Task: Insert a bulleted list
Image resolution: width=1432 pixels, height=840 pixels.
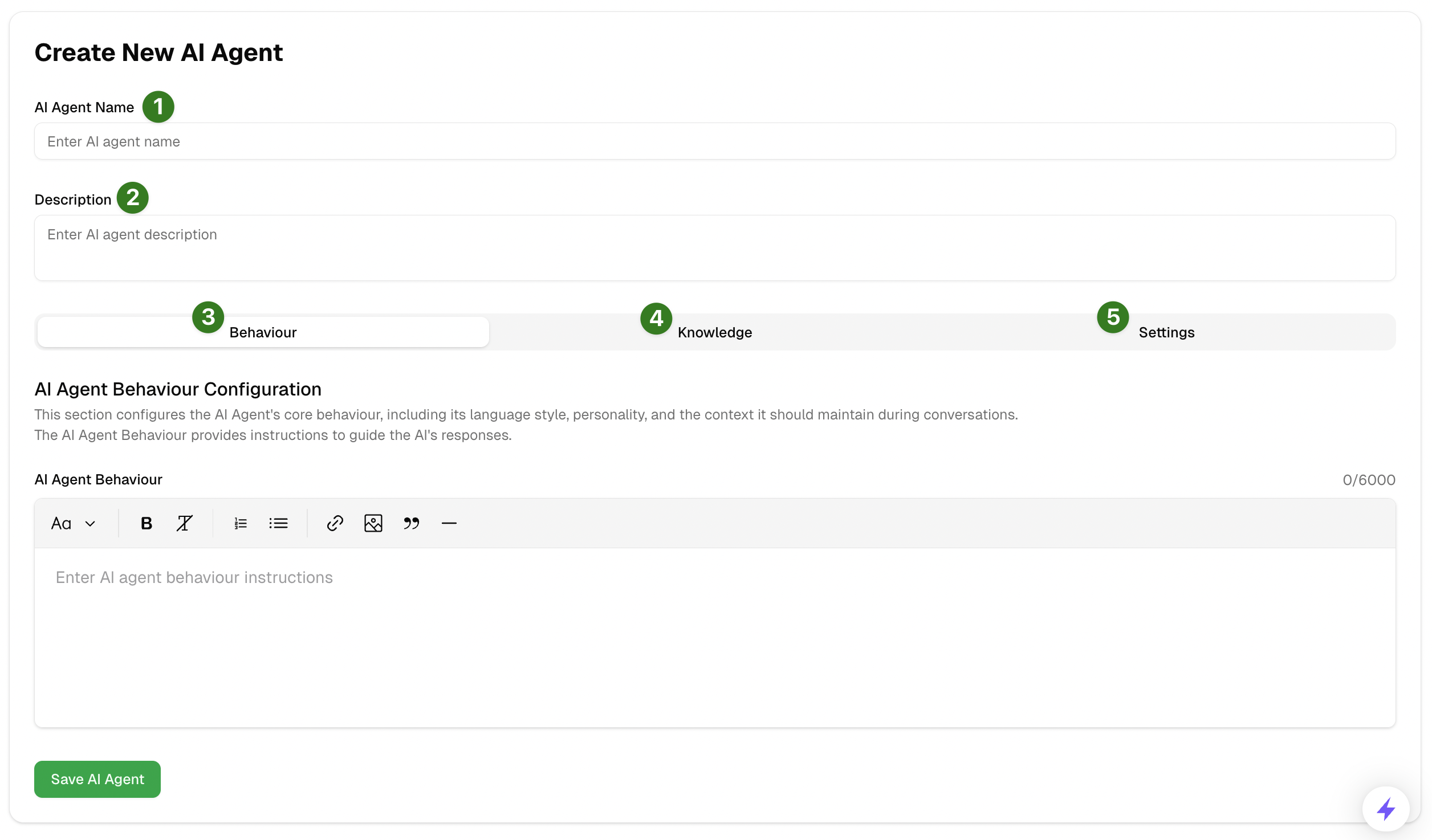Action: 278,523
